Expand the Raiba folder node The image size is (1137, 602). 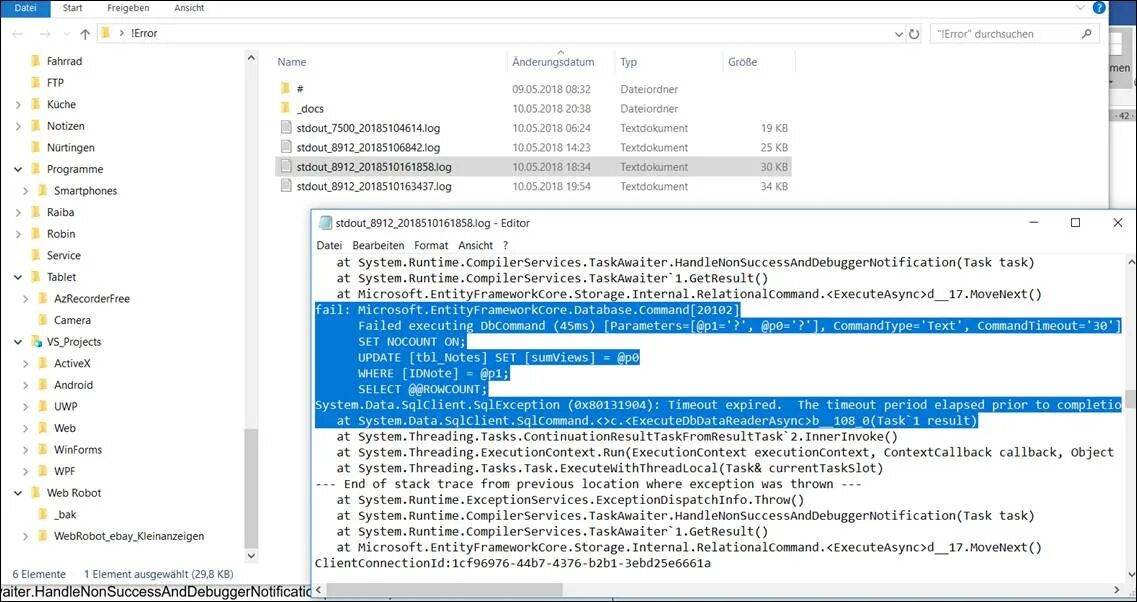click(x=18, y=213)
